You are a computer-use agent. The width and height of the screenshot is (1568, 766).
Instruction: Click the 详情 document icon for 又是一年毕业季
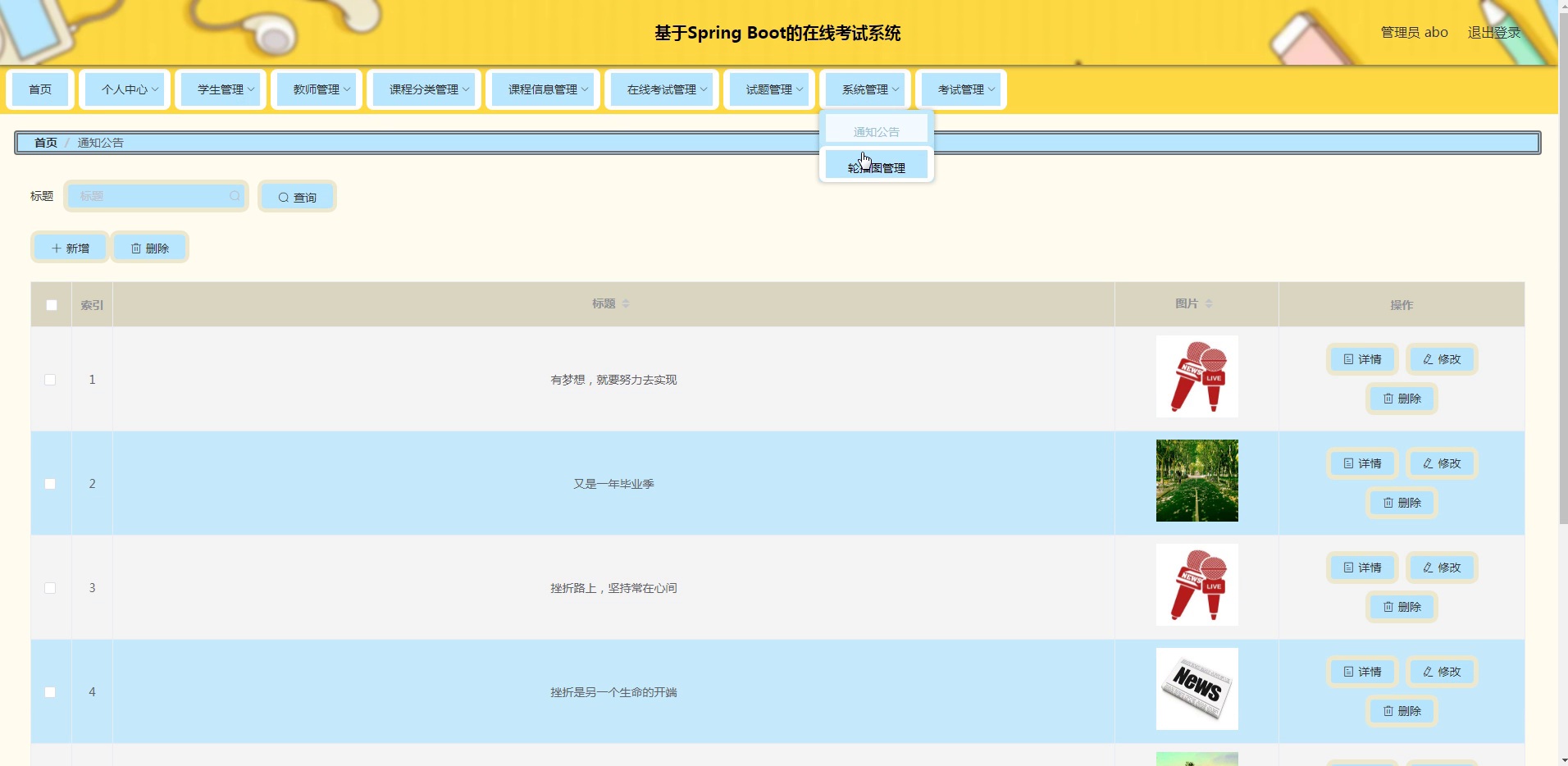tap(1348, 463)
